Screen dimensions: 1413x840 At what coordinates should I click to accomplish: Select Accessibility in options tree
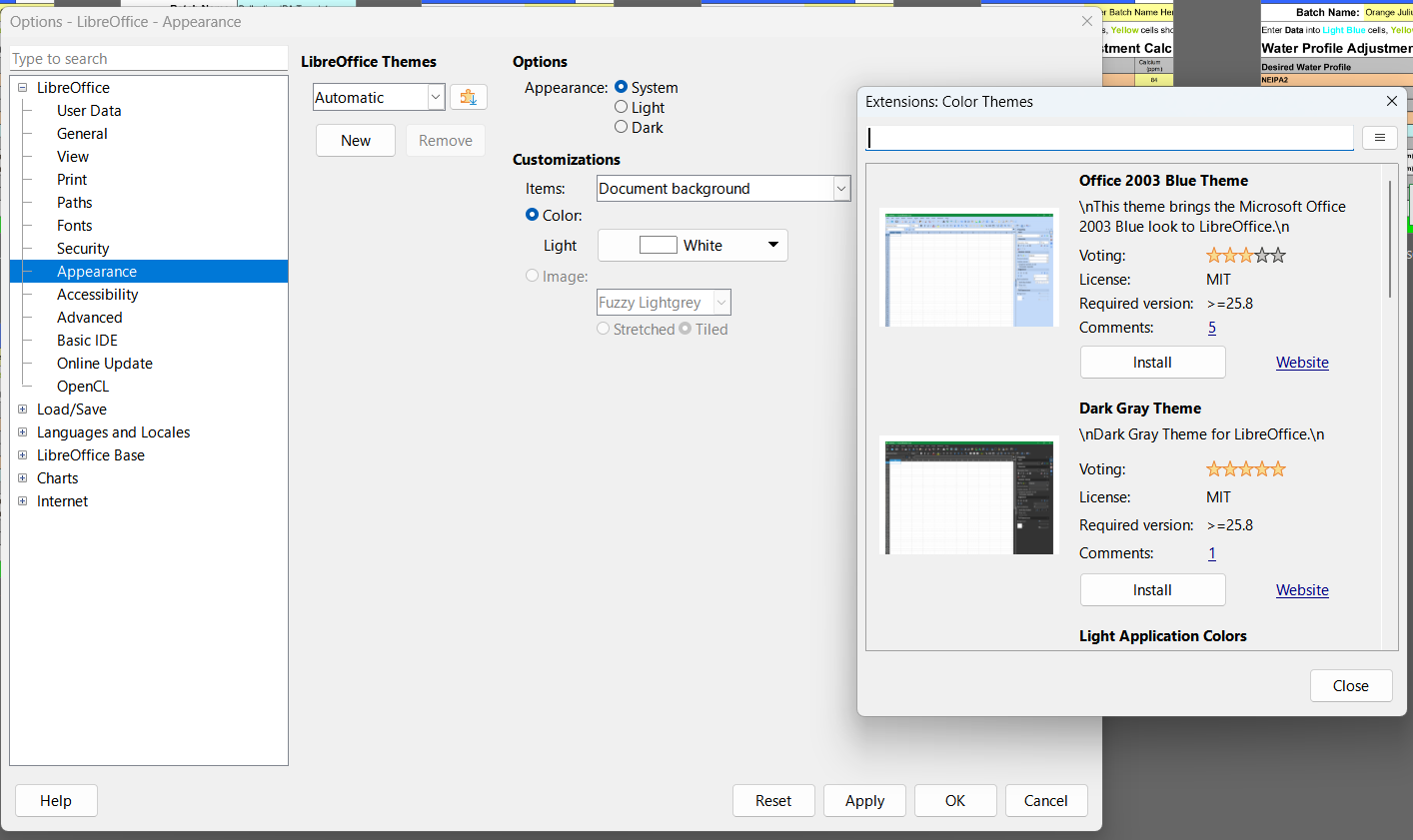97,295
